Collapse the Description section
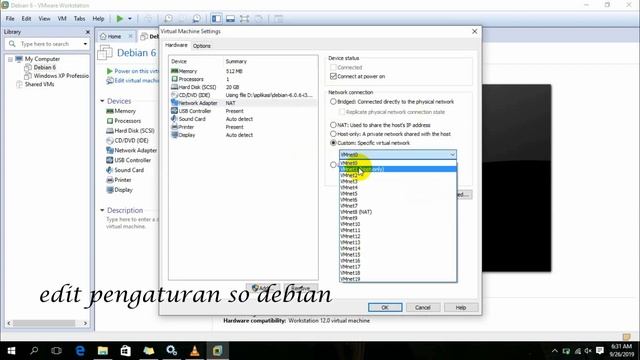Viewport: 640px width, 360px height. point(102,210)
